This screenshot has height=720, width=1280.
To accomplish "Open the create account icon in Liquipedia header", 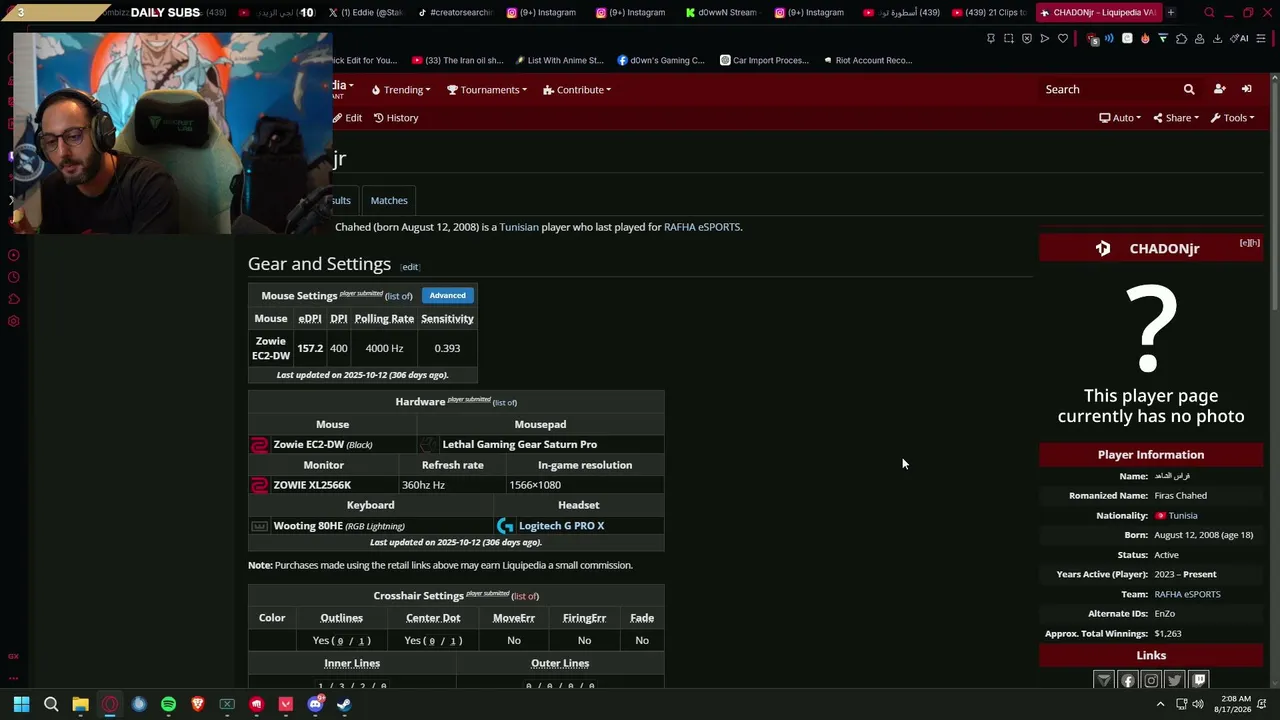I will [1219, 89].
